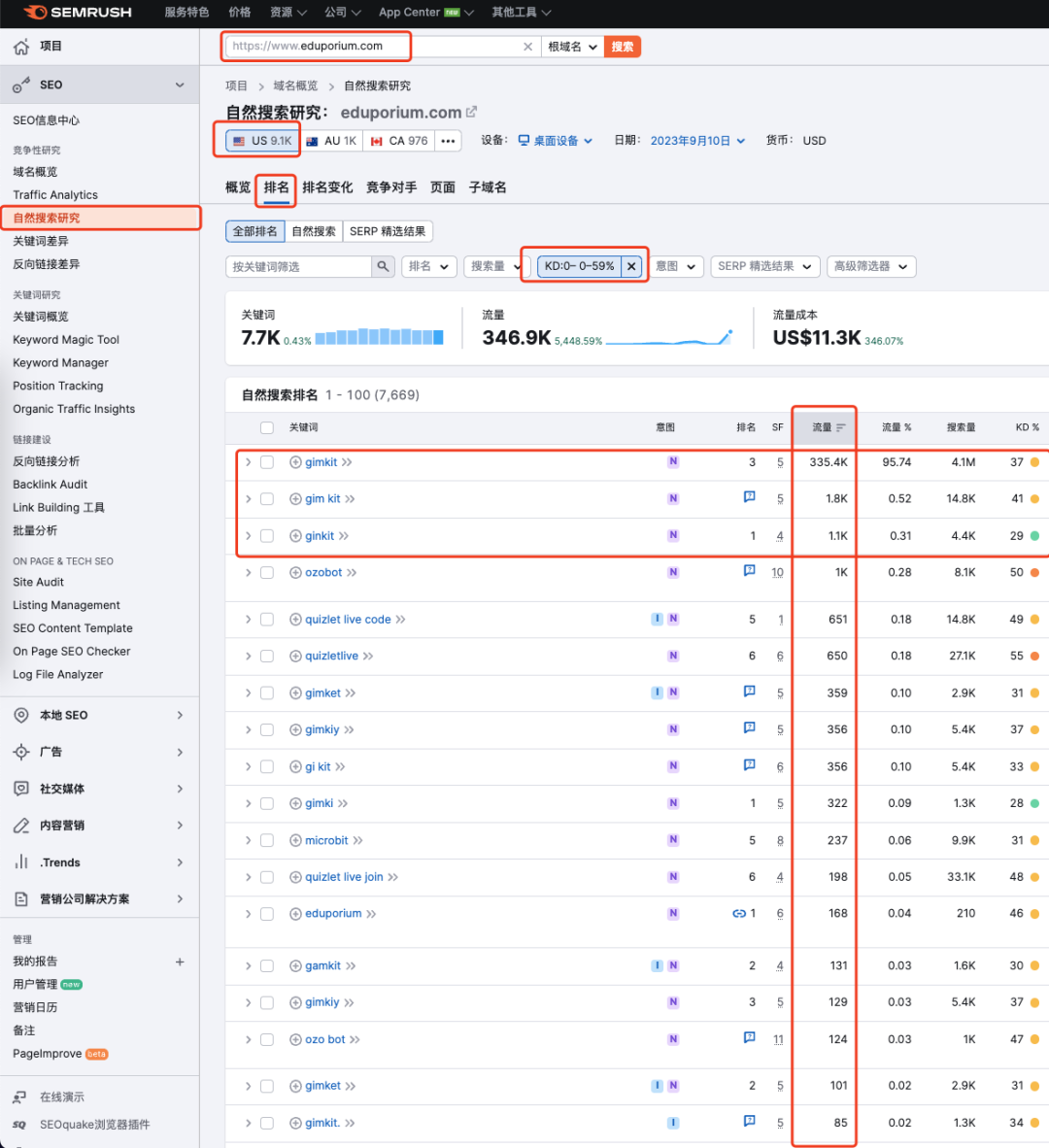The height and width of the screenshot is (1148, 1049).
Task: Open SERP features icon for ozobot row
Action: (749, 571)
